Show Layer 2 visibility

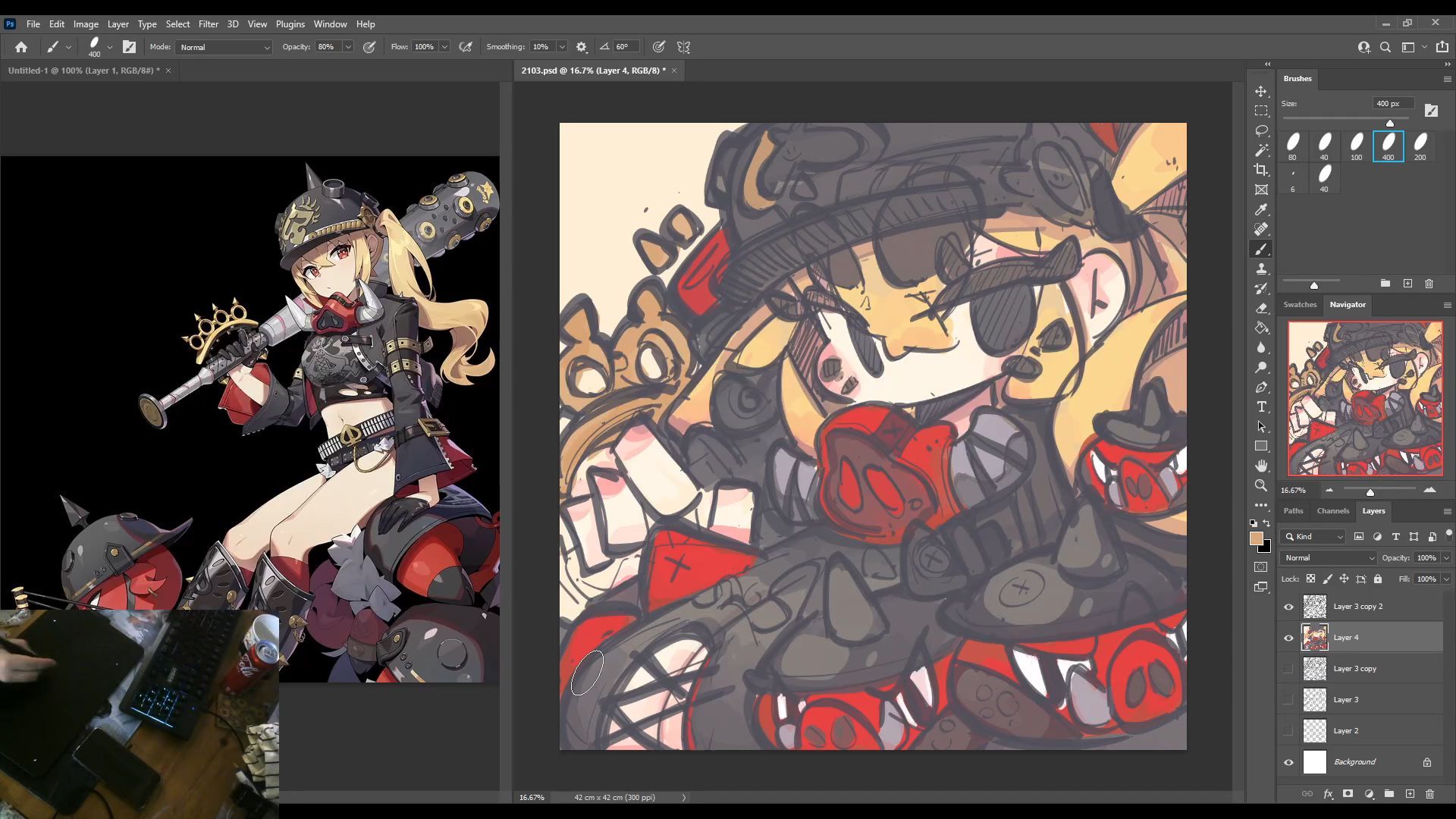point(1288,731)
